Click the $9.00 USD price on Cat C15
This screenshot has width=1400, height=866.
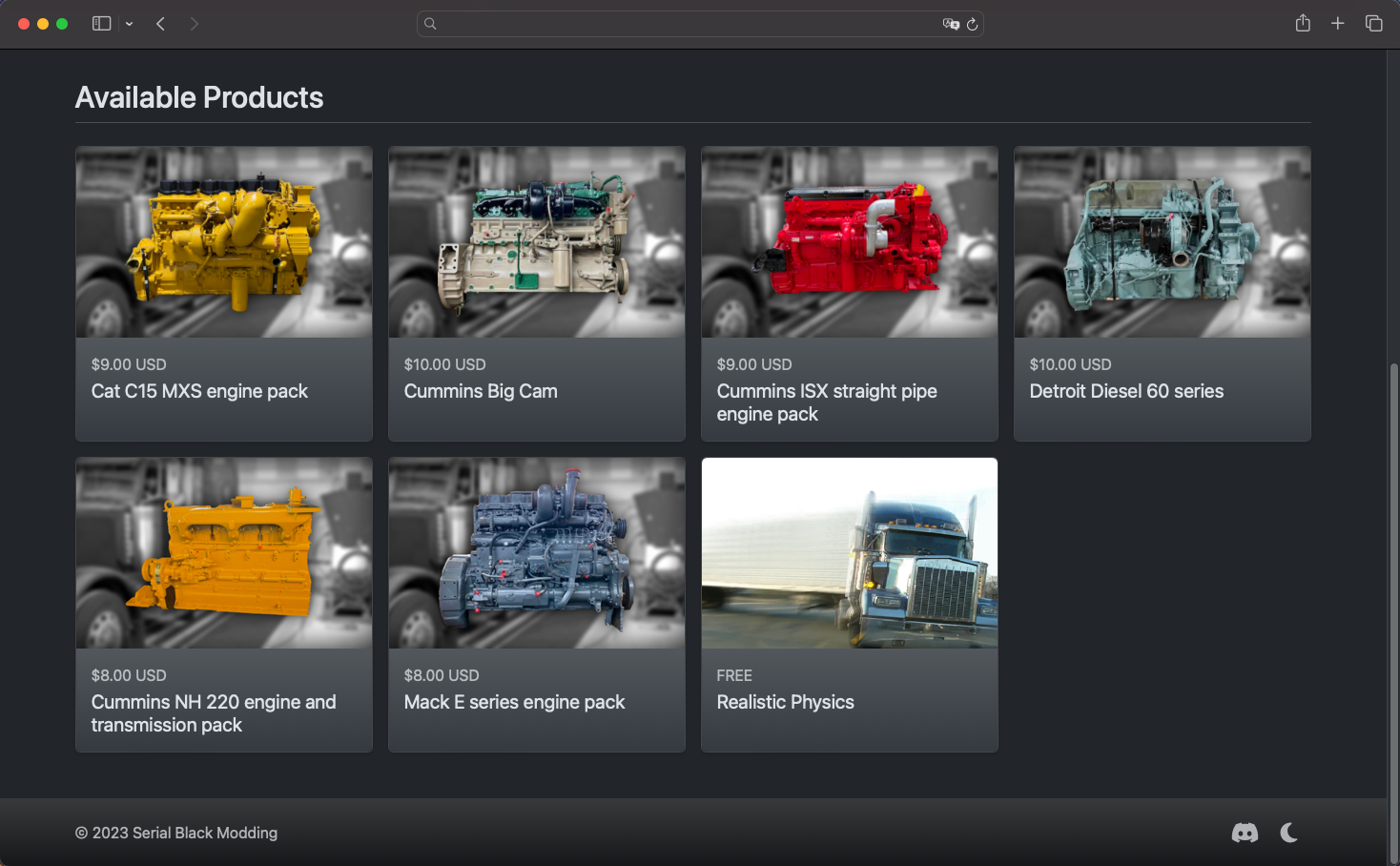tap(129, 364)
